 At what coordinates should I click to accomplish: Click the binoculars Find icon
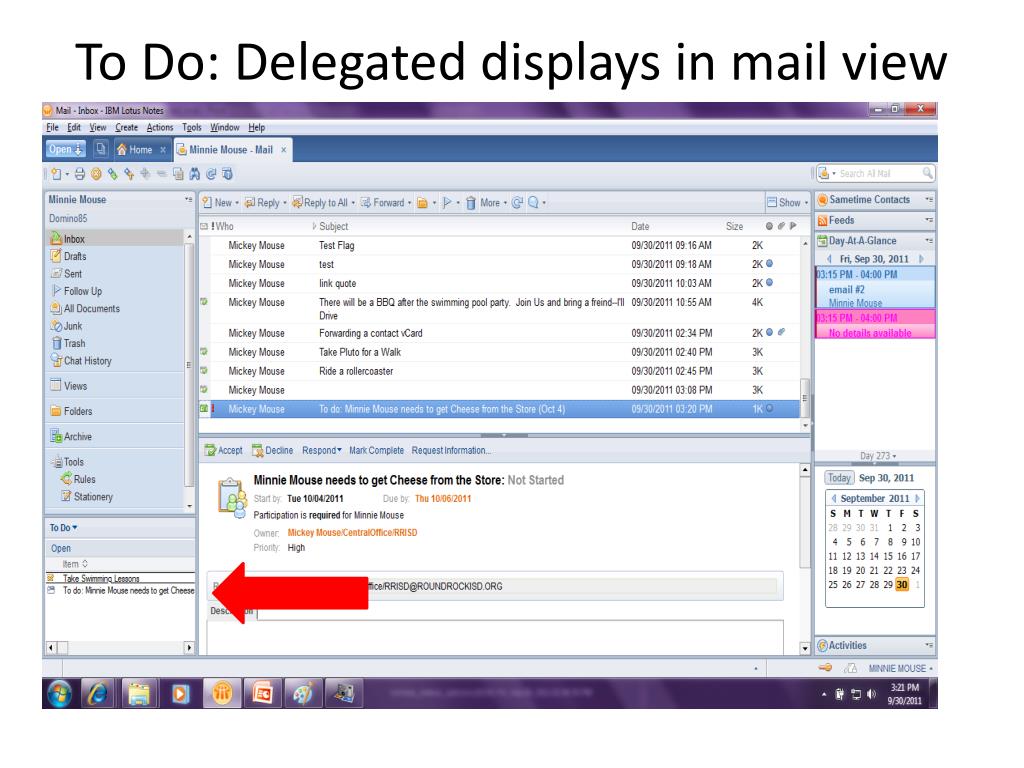click(x=195, y=174)
